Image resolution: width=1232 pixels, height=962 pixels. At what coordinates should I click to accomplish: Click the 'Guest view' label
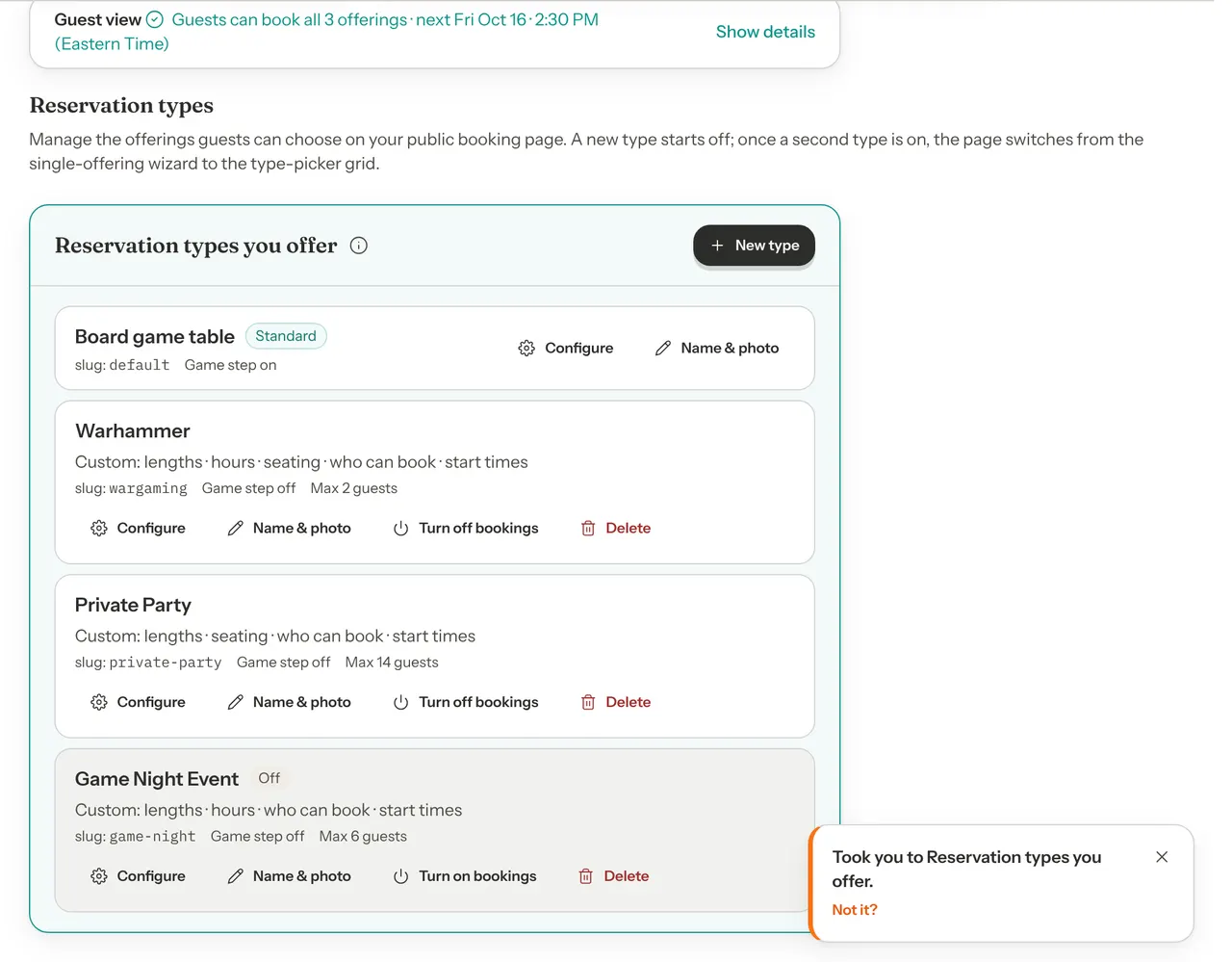click(x=98, y=19)
